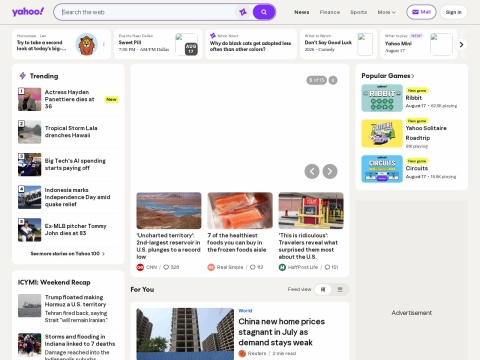Open Indonesia Independence Day story

pos(77,197)
